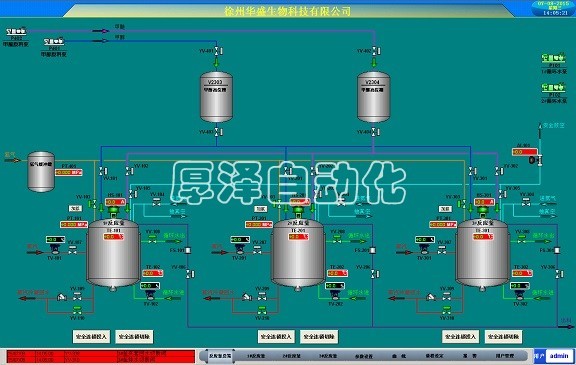Click the admin user field

(559, 355)
